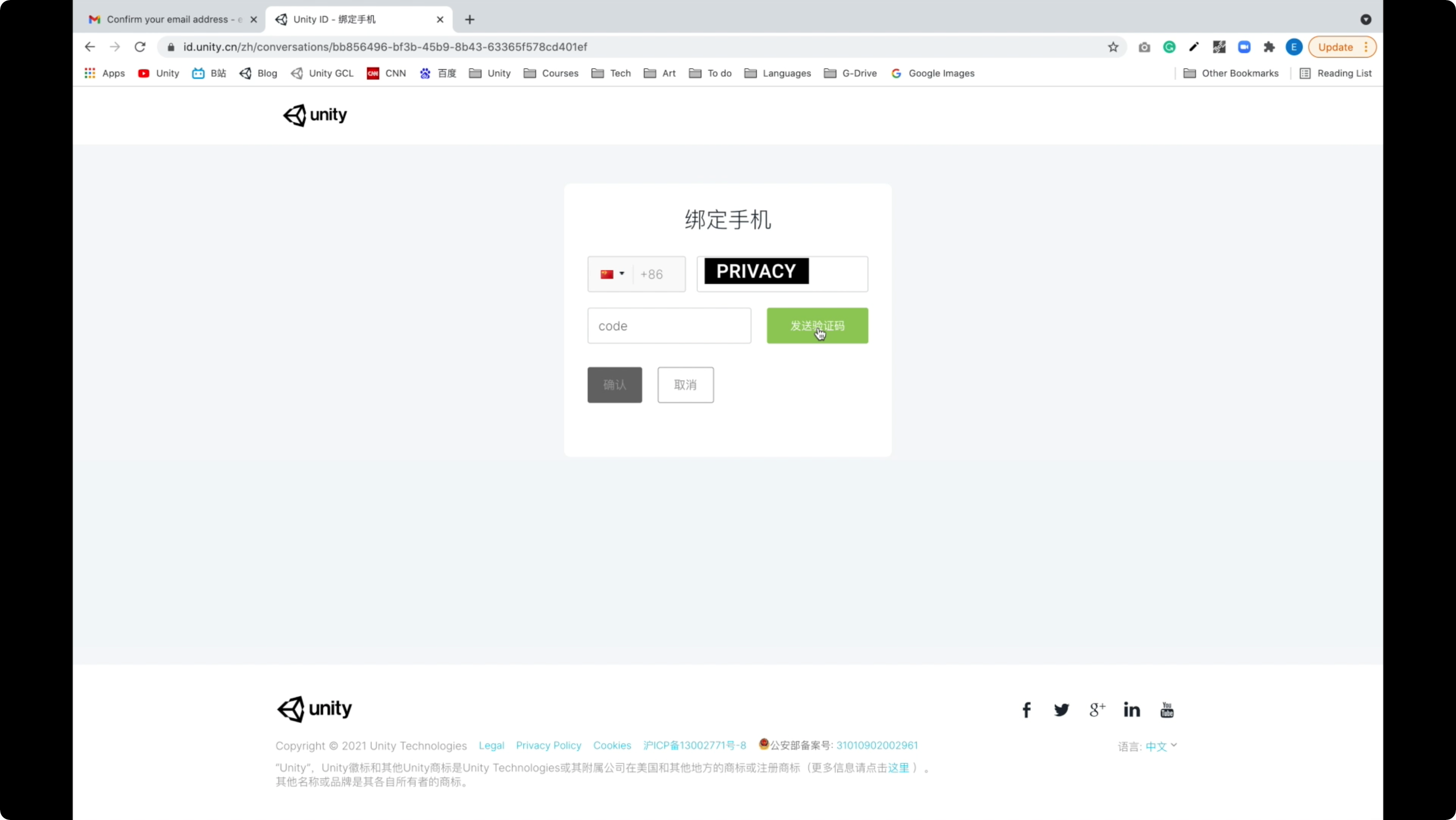1456x820 pixels.
Task: Open a new browser tab
Action: 470,19
